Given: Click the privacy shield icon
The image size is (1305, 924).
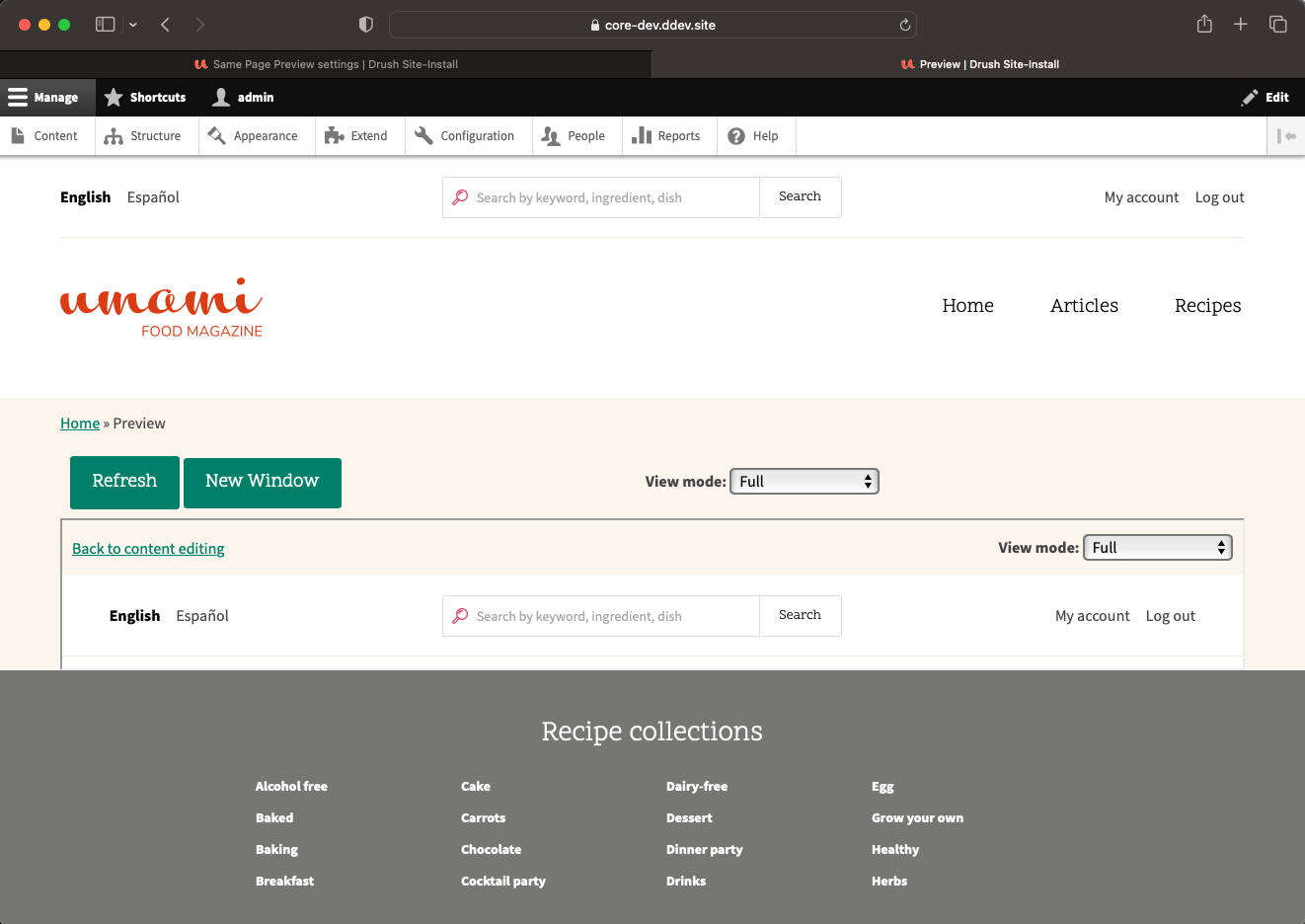Looking at the screenshot, I should [365, 25].
